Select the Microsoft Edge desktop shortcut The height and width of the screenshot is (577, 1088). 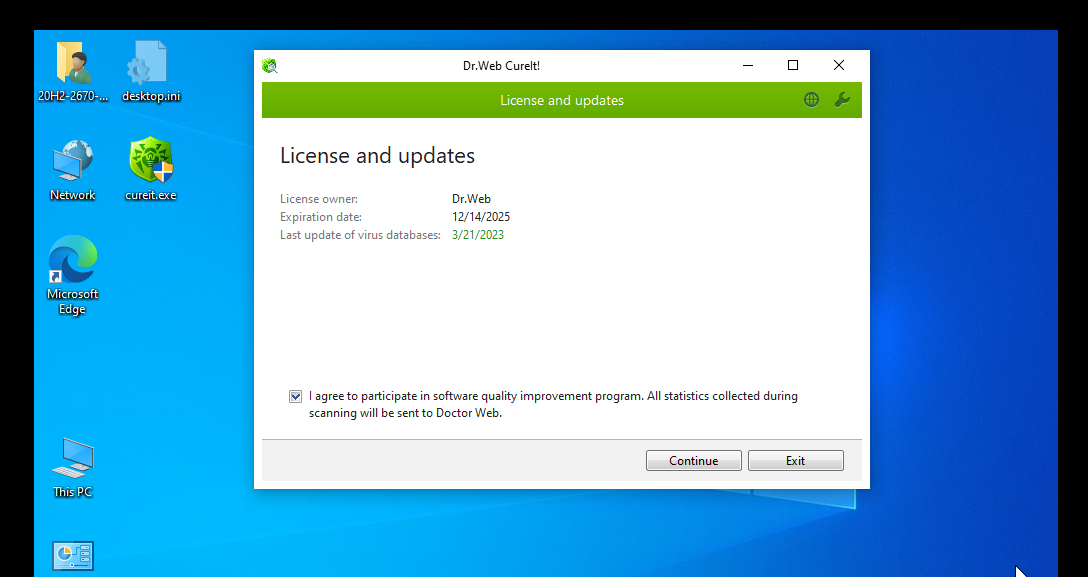[73, 275]
